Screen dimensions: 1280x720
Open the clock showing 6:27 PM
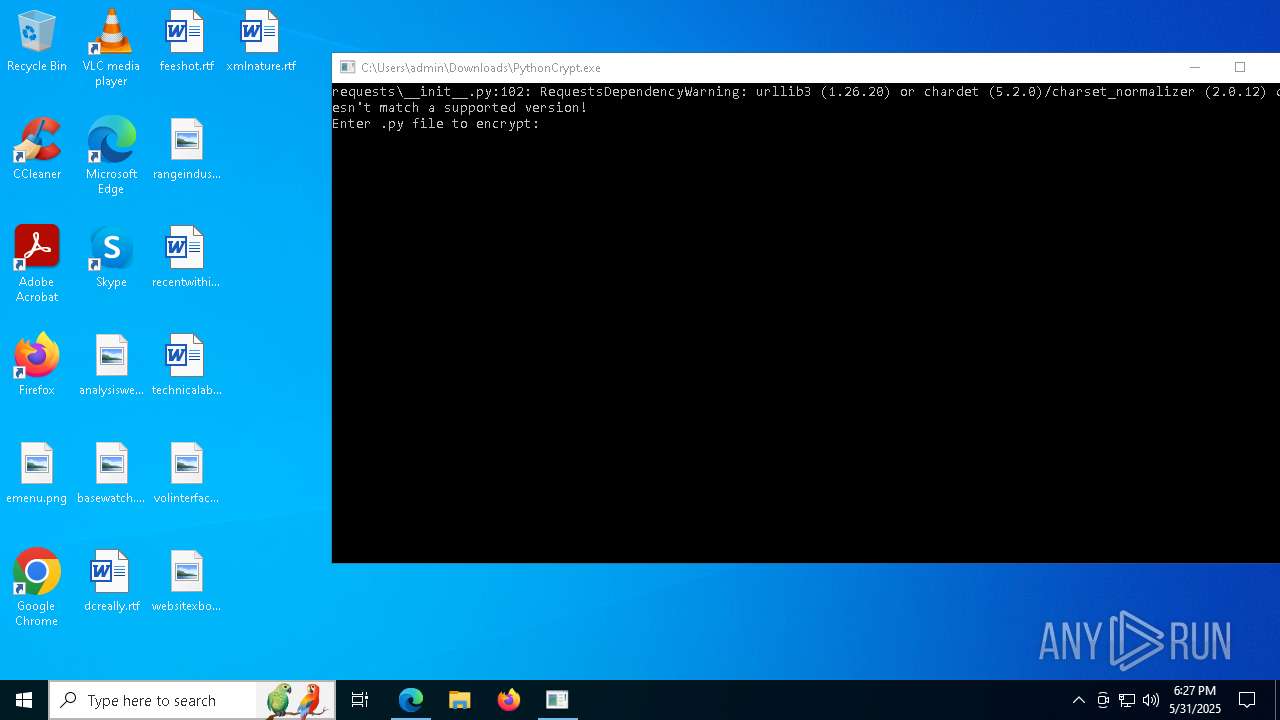[x=1195, y=700]
